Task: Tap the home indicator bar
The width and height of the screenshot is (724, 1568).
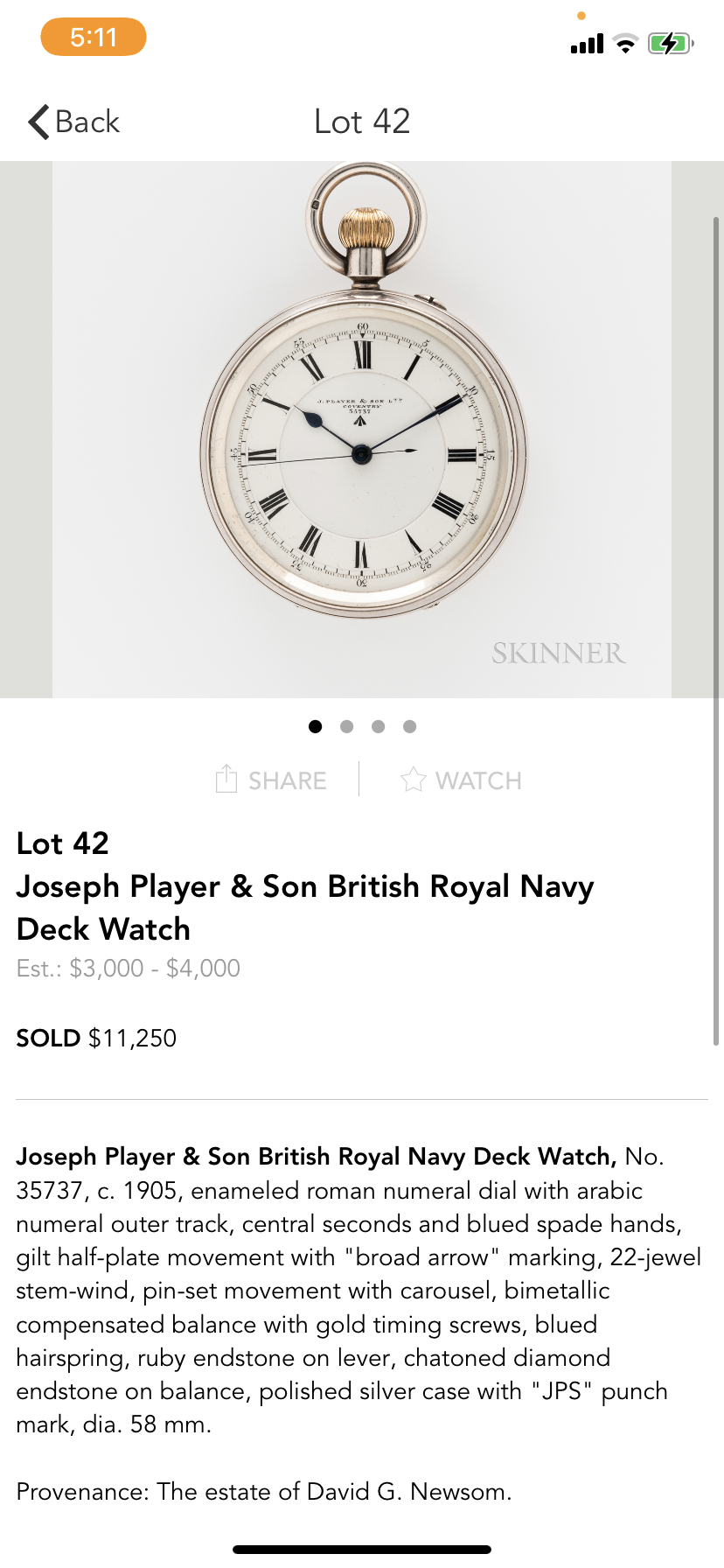Action: 362,1550
